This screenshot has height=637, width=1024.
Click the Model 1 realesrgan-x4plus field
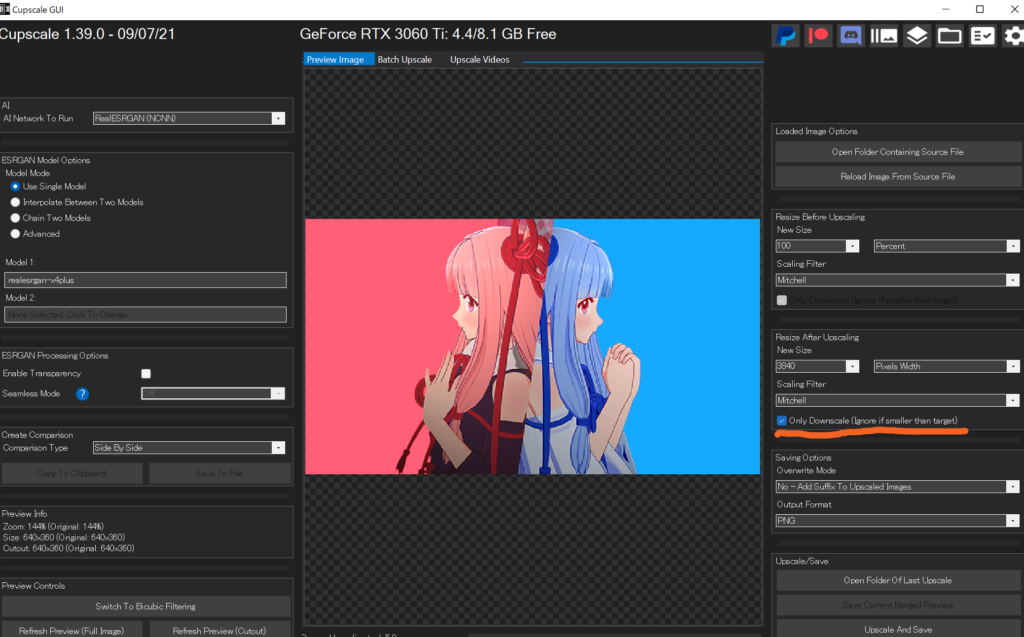[145, 281]
